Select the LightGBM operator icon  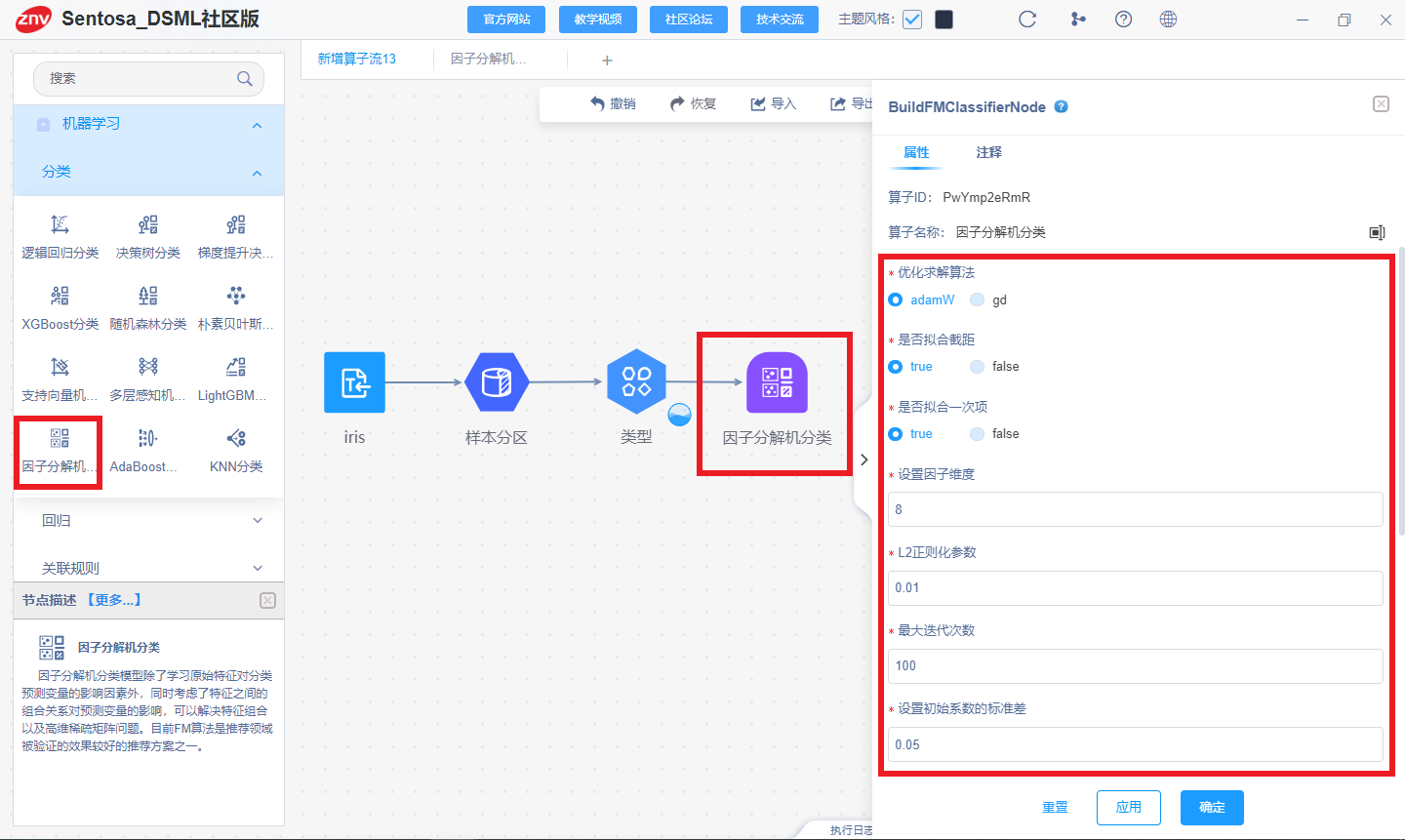[236, 367]
